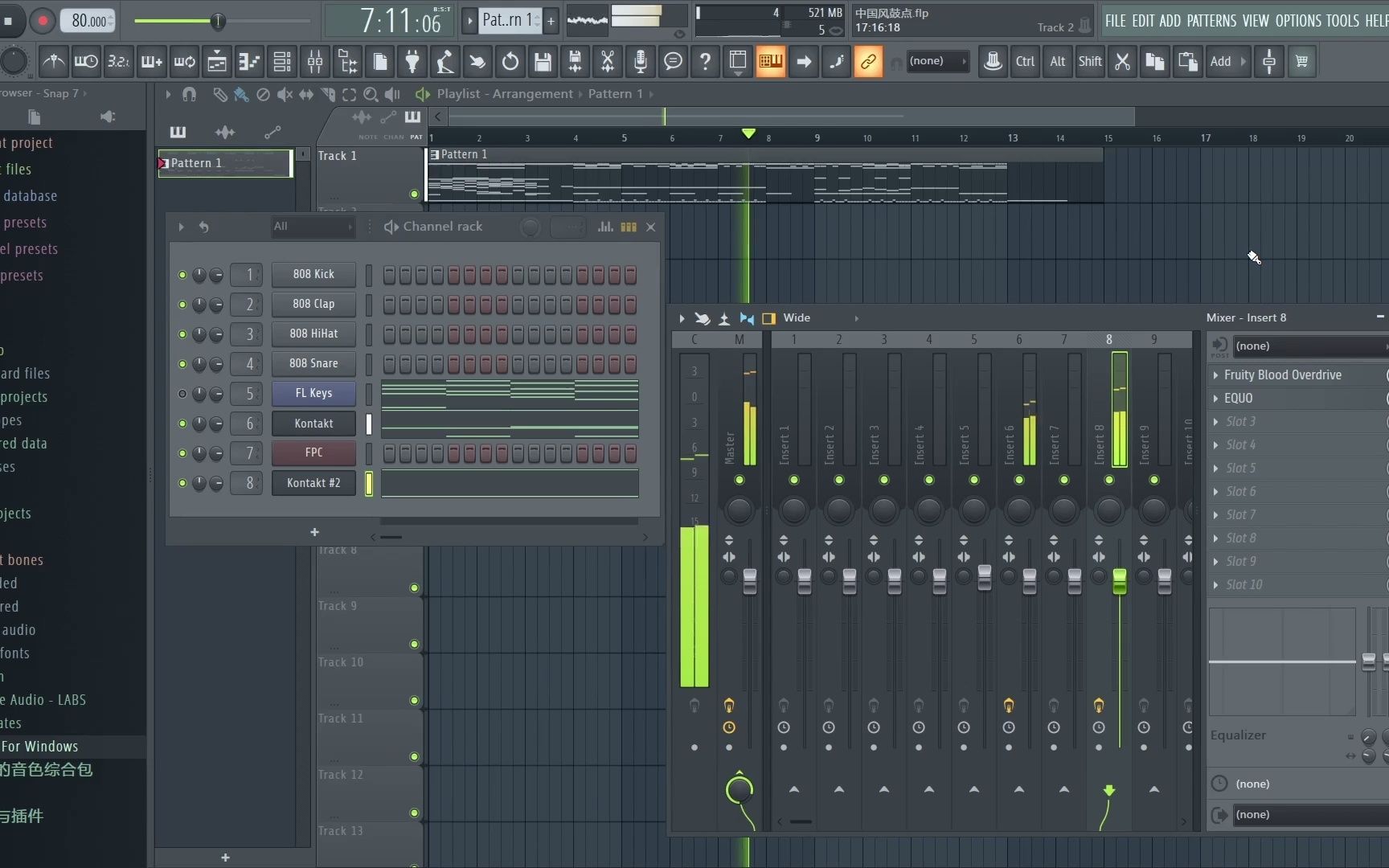Add a new channel with plus button

click(314, 532)
